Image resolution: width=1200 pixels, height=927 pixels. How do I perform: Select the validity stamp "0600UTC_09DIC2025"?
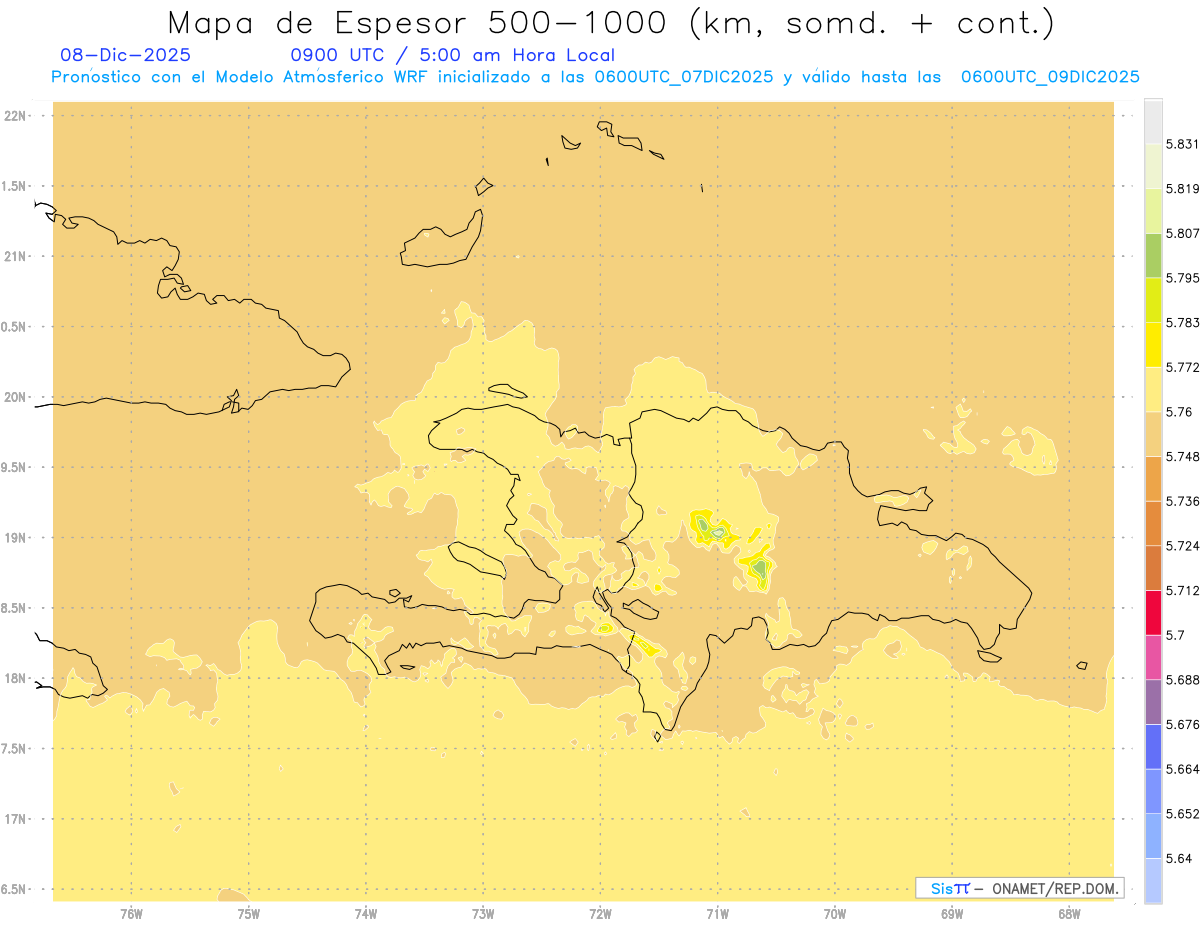pyautogui.click(x=1050, y=77)
